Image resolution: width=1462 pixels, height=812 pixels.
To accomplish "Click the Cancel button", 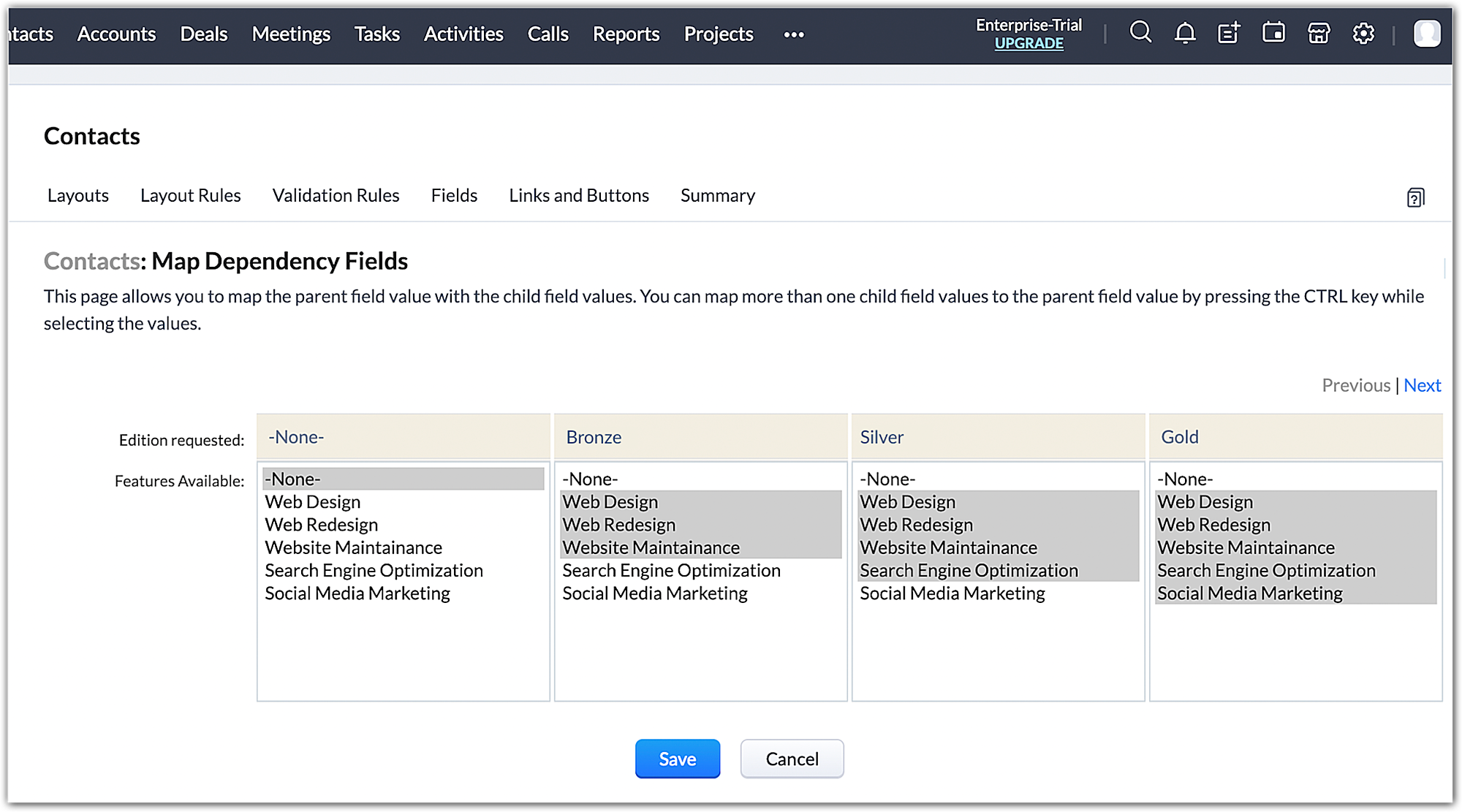I will coord(792,759).
